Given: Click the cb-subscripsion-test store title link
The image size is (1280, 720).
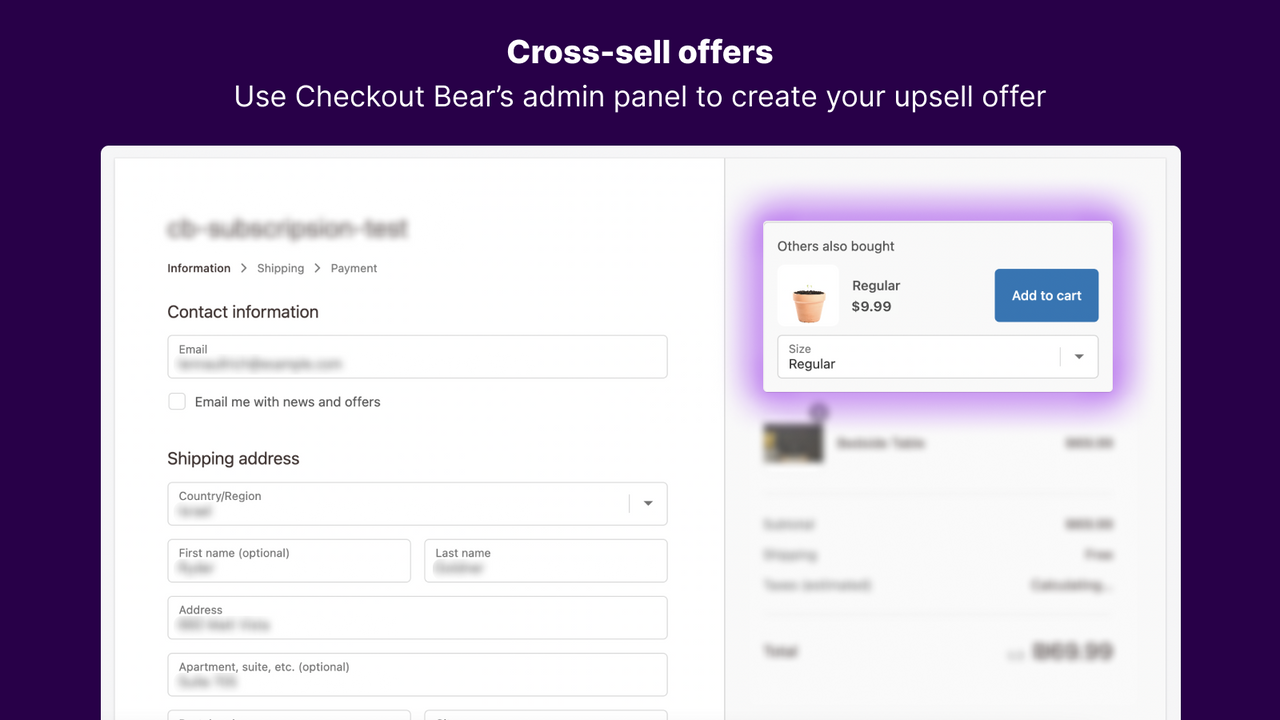Looking at the screenshot, I should [287, 229].
